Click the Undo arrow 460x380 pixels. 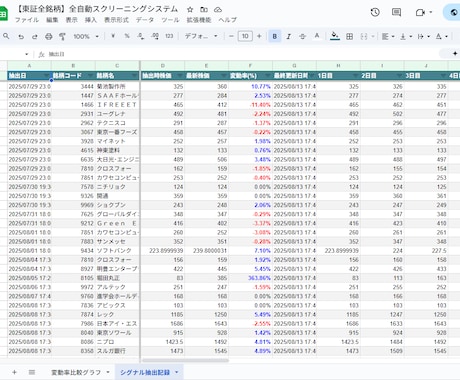point(21,36)
